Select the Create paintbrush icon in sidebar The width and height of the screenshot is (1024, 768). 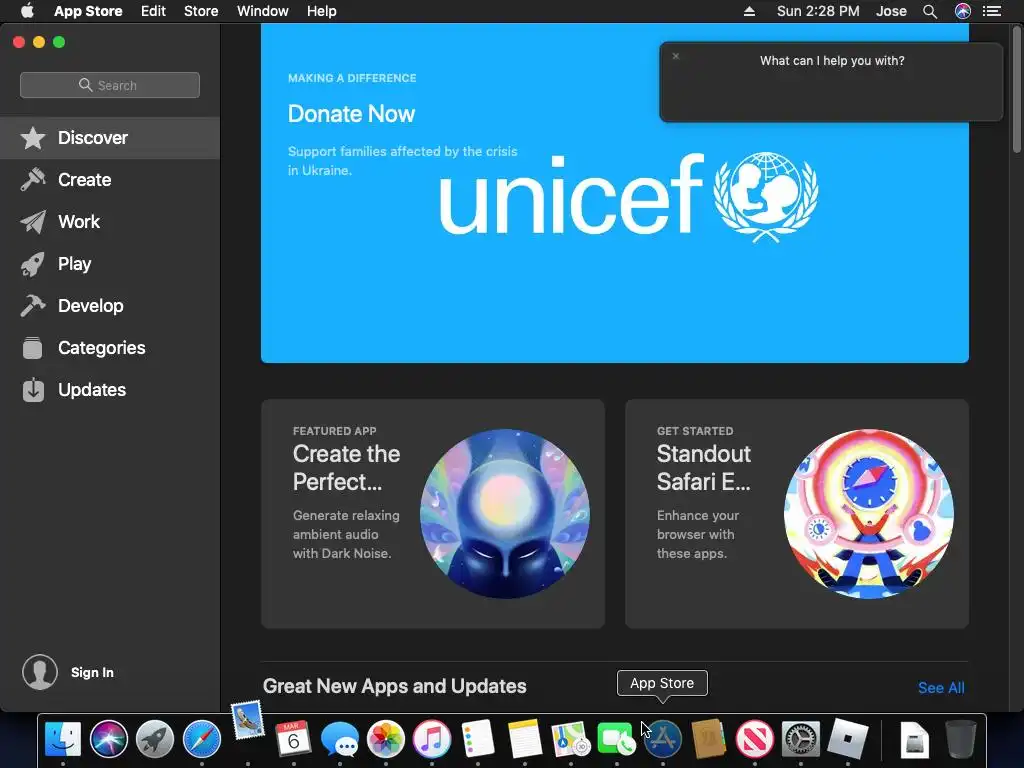33,180
